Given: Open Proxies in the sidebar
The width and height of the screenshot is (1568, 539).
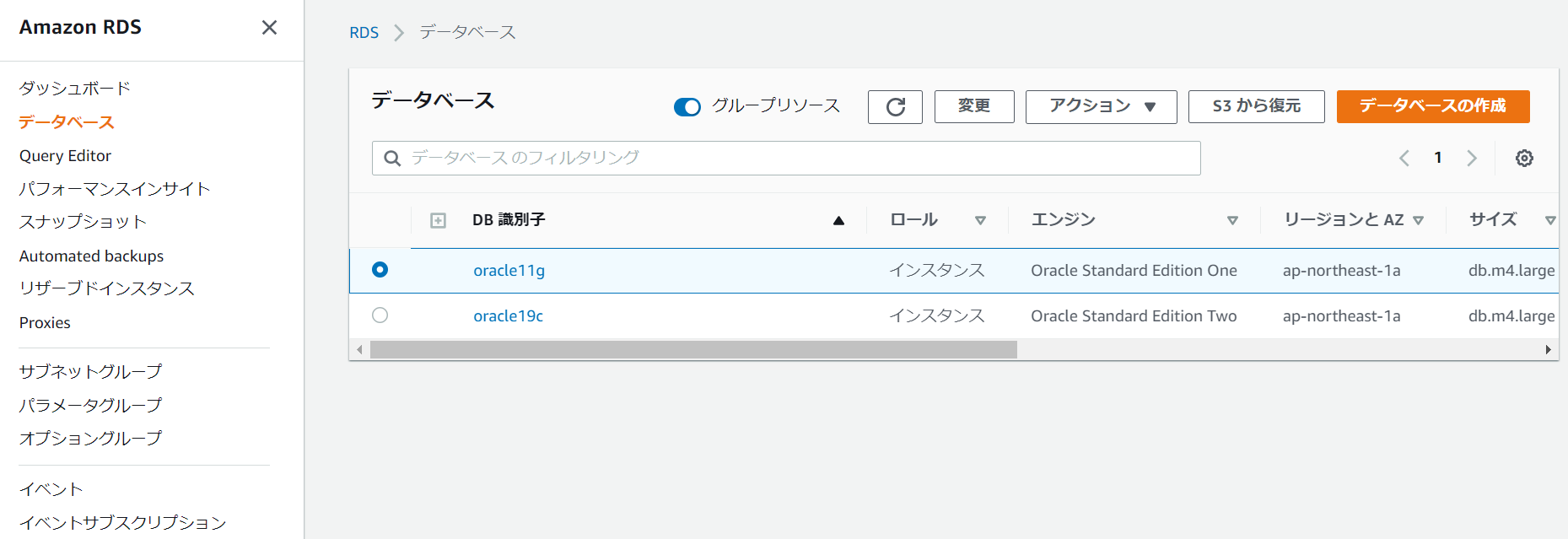Looking at the screenshot, I should [x=46, y=323].
